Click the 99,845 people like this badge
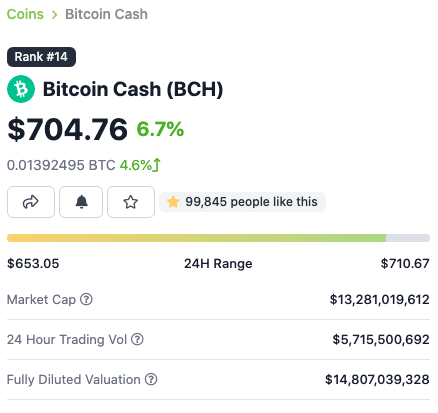 [242, 202]
